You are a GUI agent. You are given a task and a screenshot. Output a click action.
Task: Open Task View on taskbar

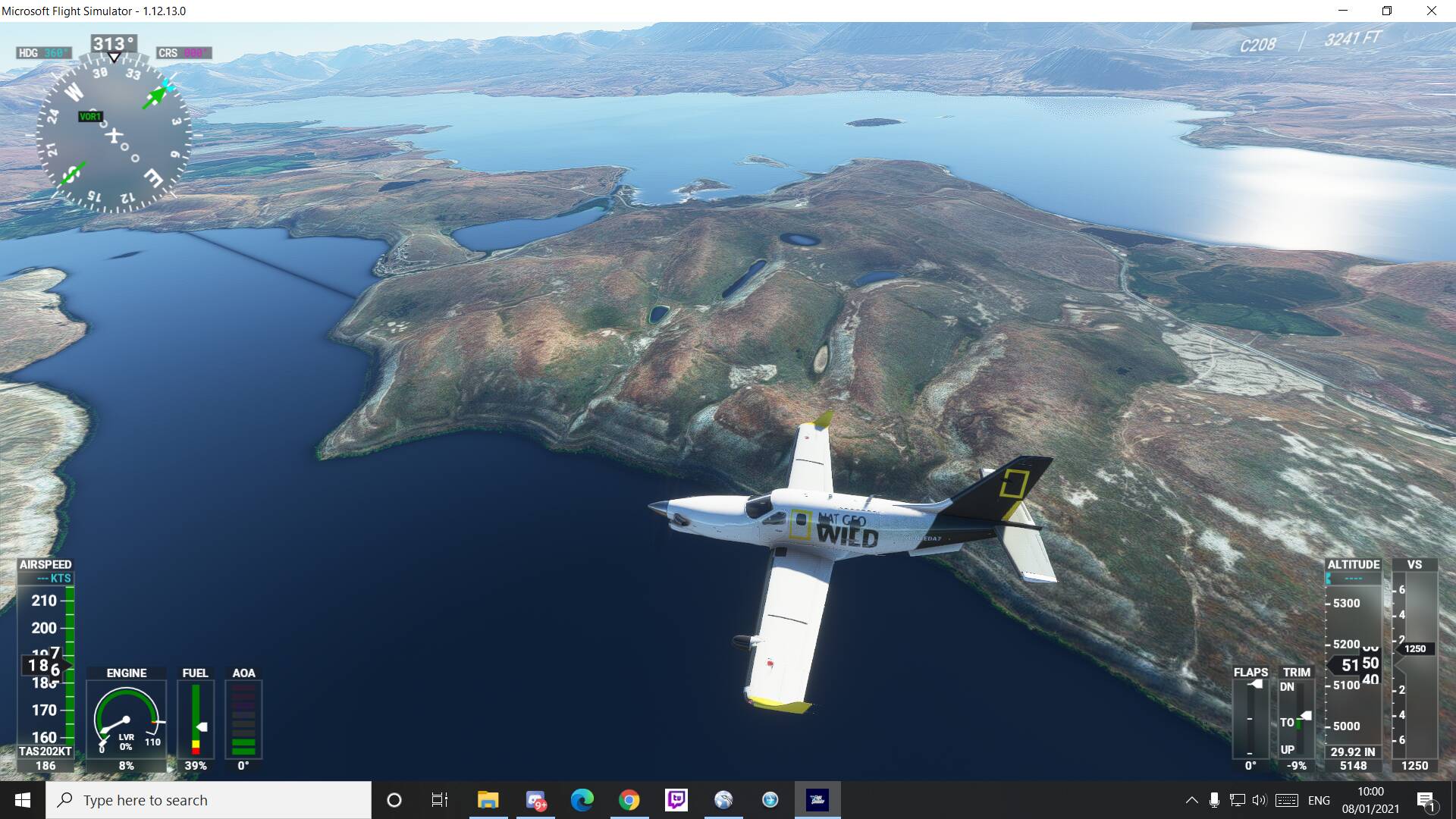[x=440, y=800]
